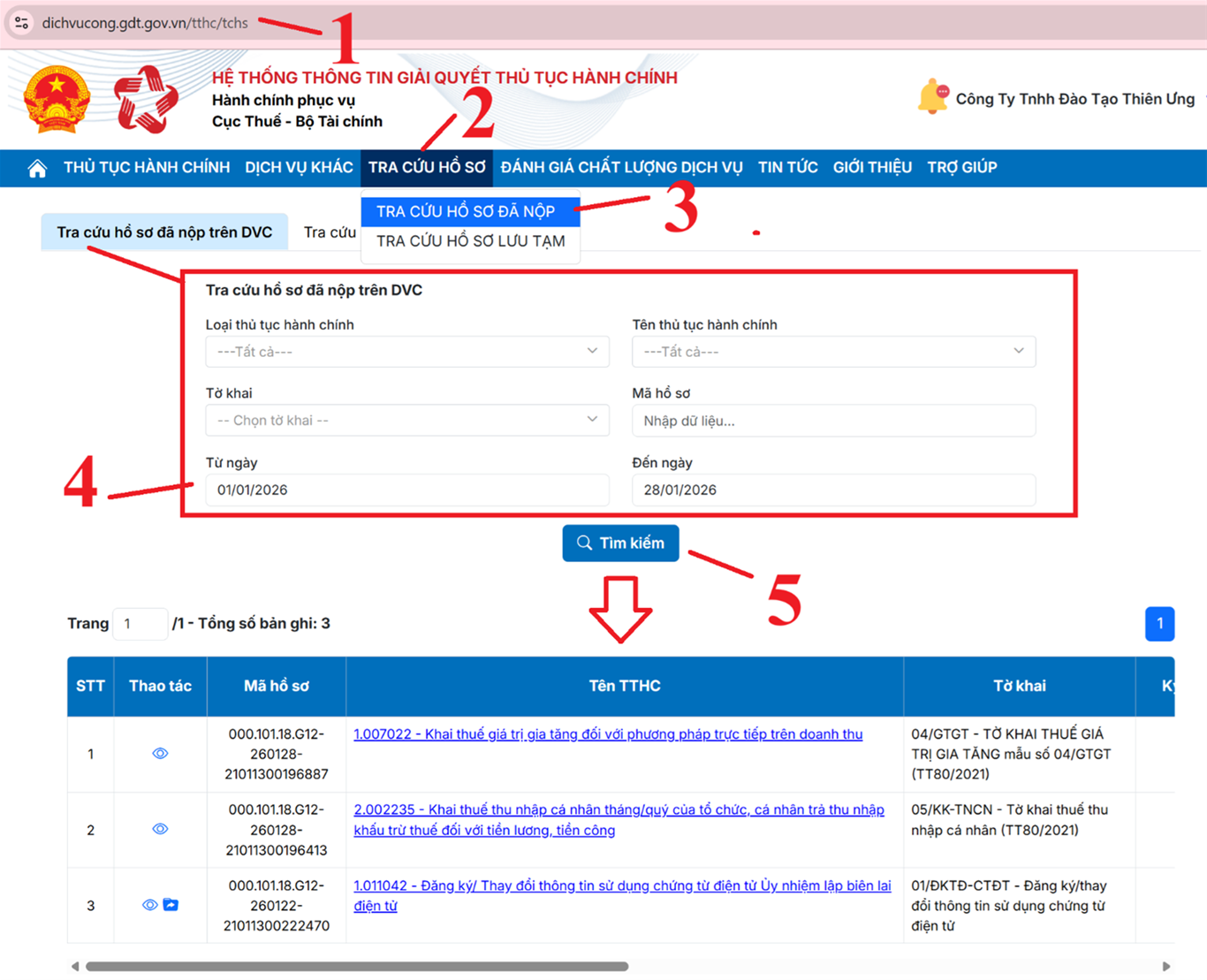Screen dimensions: 1207x980
Task: View record 1 using the eye icon
Action: tap(160, 754)
